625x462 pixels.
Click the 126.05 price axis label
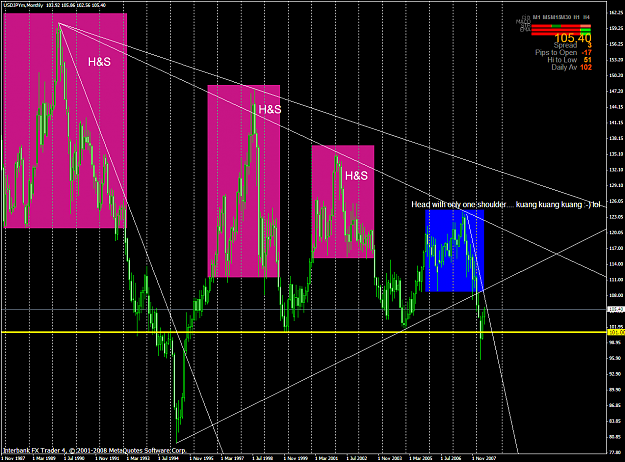[x=616, y=201]
